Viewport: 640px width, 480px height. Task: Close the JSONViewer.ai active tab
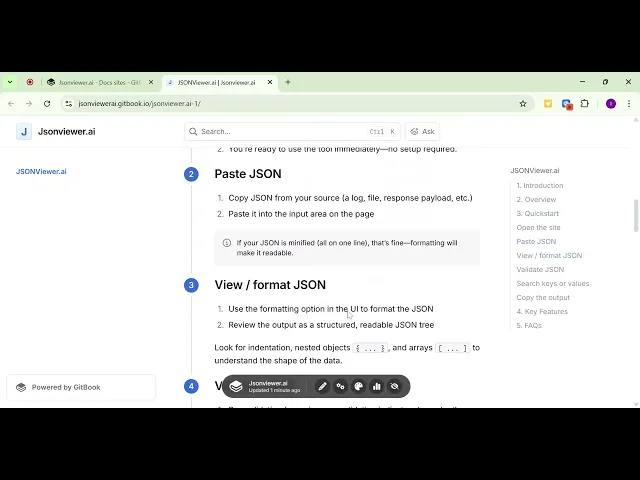click(x=270, y=82)
